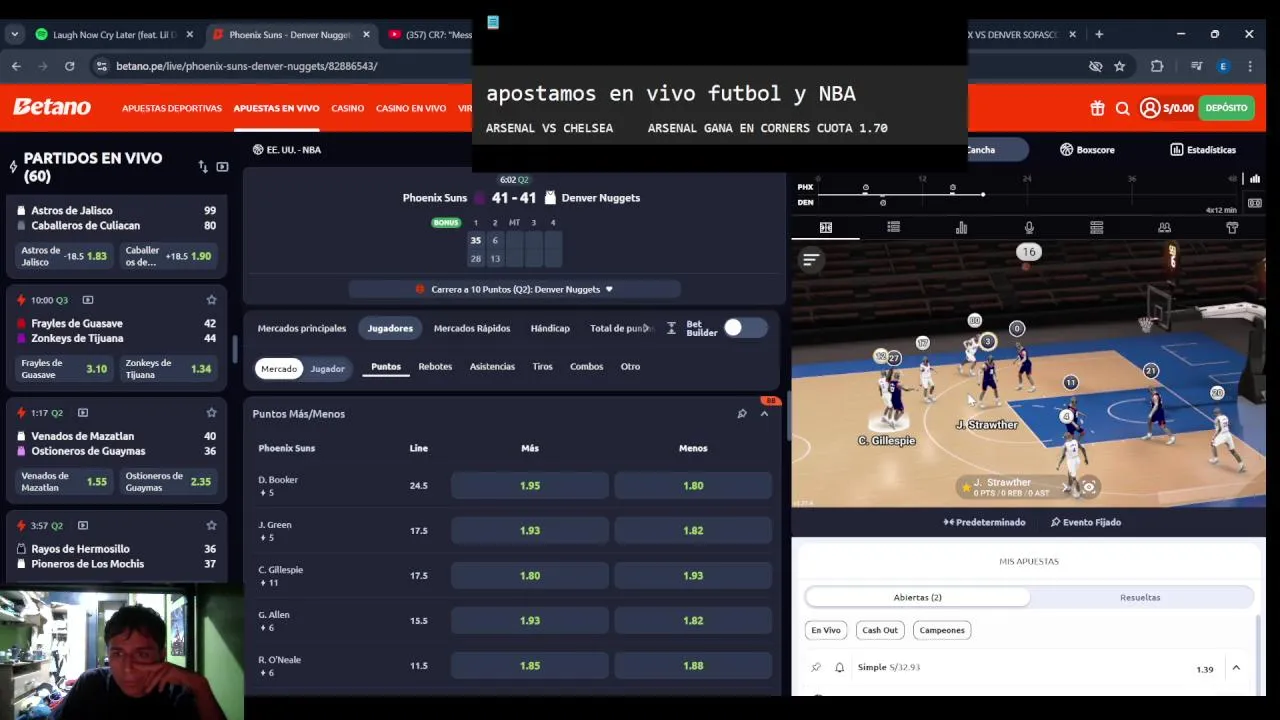The width and height of the screenshot is (1280, 720).
Task: Bet D. Booker Más at 1.95
Action: [530, 486]
